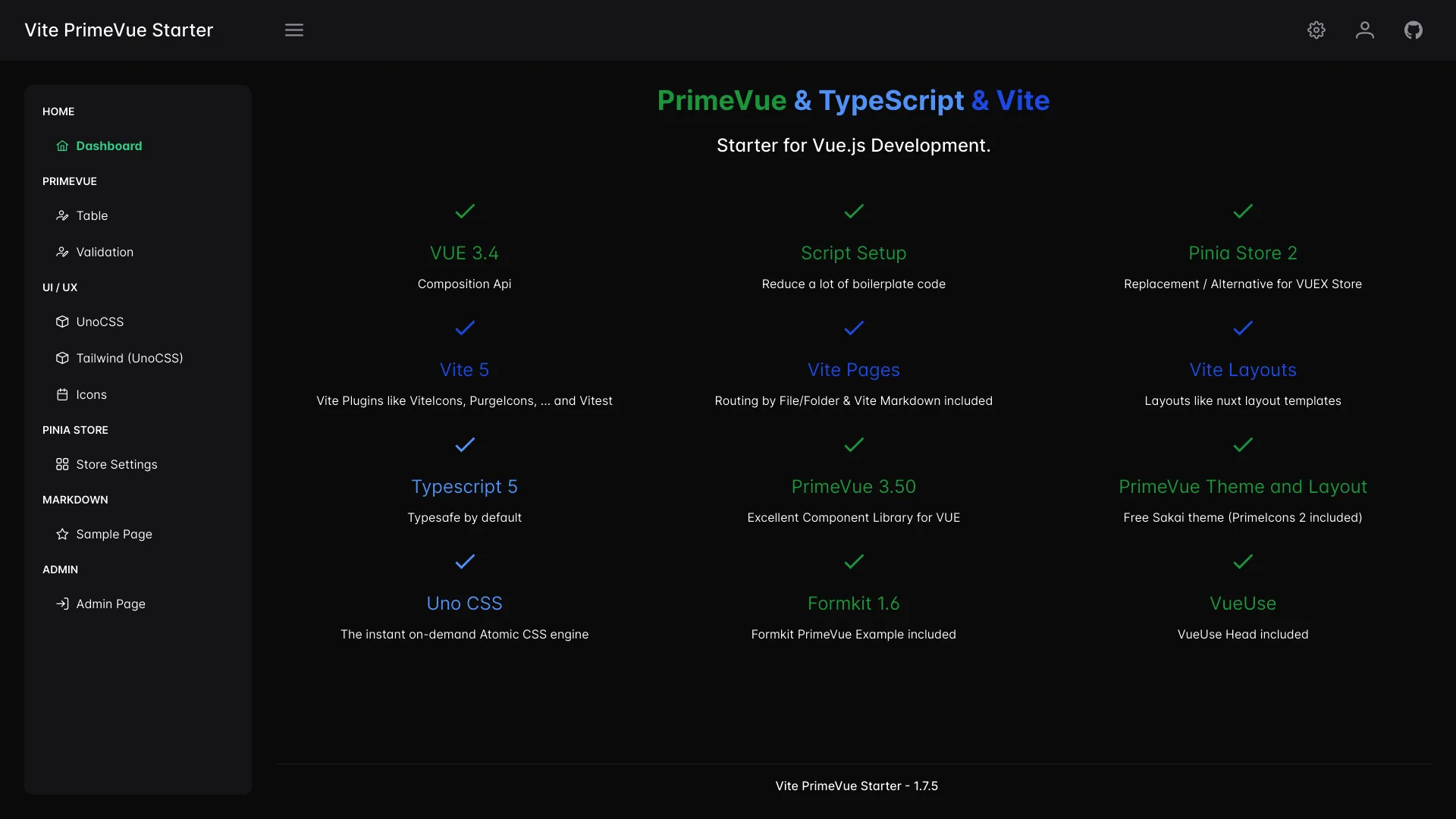Click the icon next to Table menu item

[62, 216]
